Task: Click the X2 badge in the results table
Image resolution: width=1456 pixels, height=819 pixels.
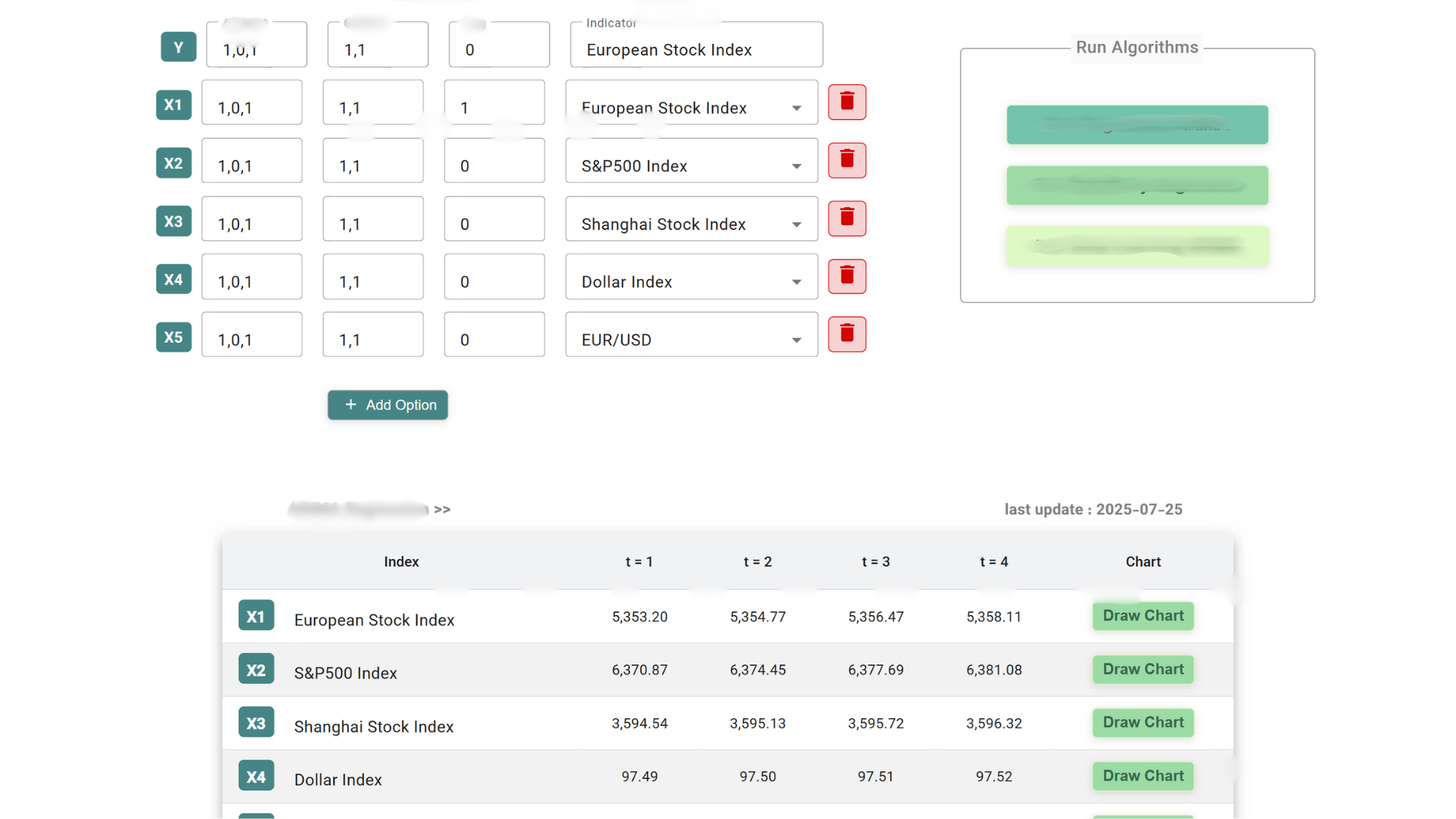Action: tap(256, 670)
